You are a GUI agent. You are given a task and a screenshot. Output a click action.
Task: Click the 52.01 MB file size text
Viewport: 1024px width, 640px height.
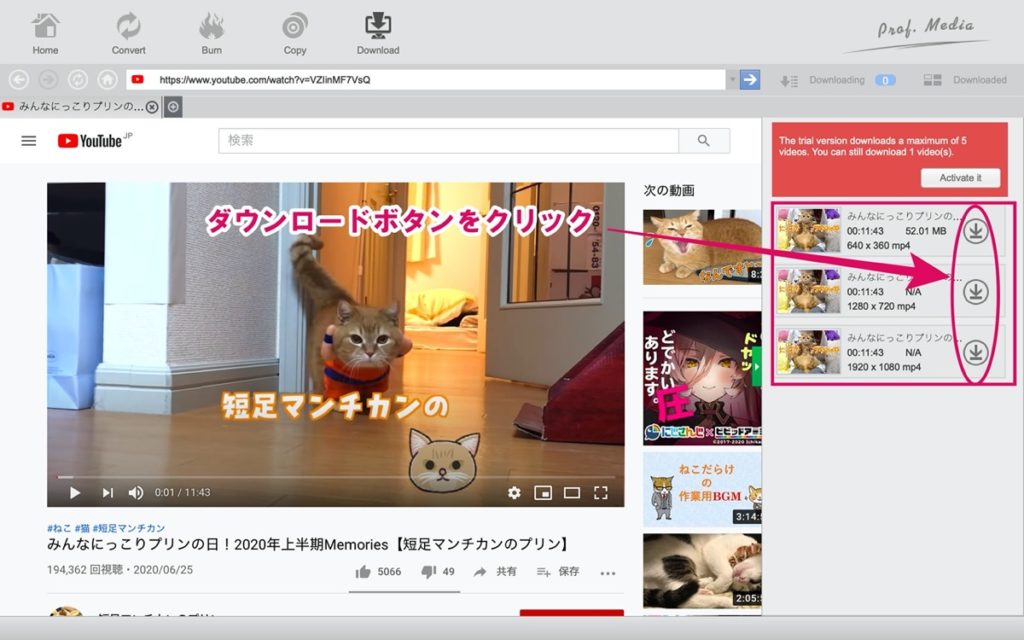[925, 231]
